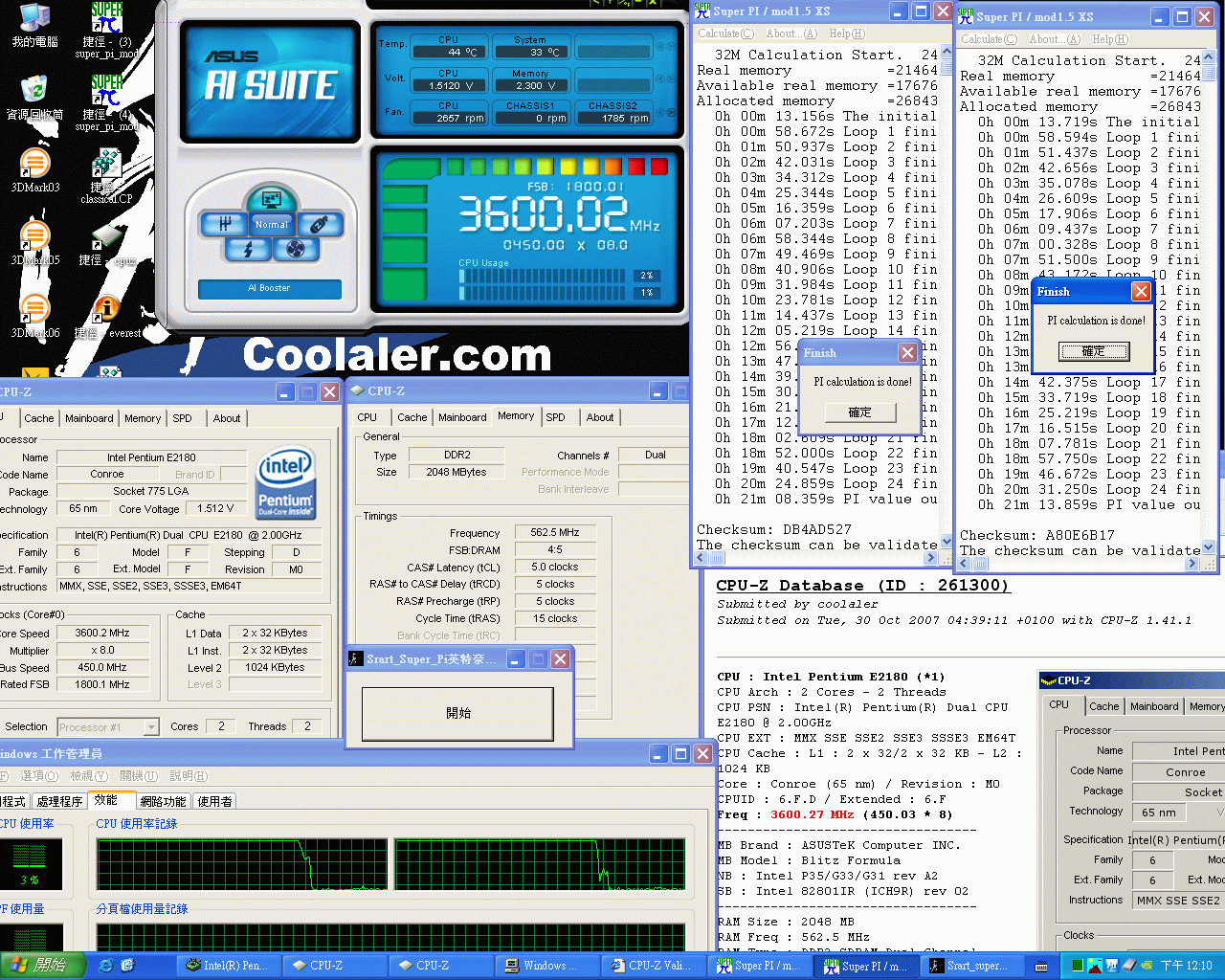Click the keyboard language bar icon in taskbar
Screen dimensions: 1225x980
pyautogui.click(x=1041, y=967)
